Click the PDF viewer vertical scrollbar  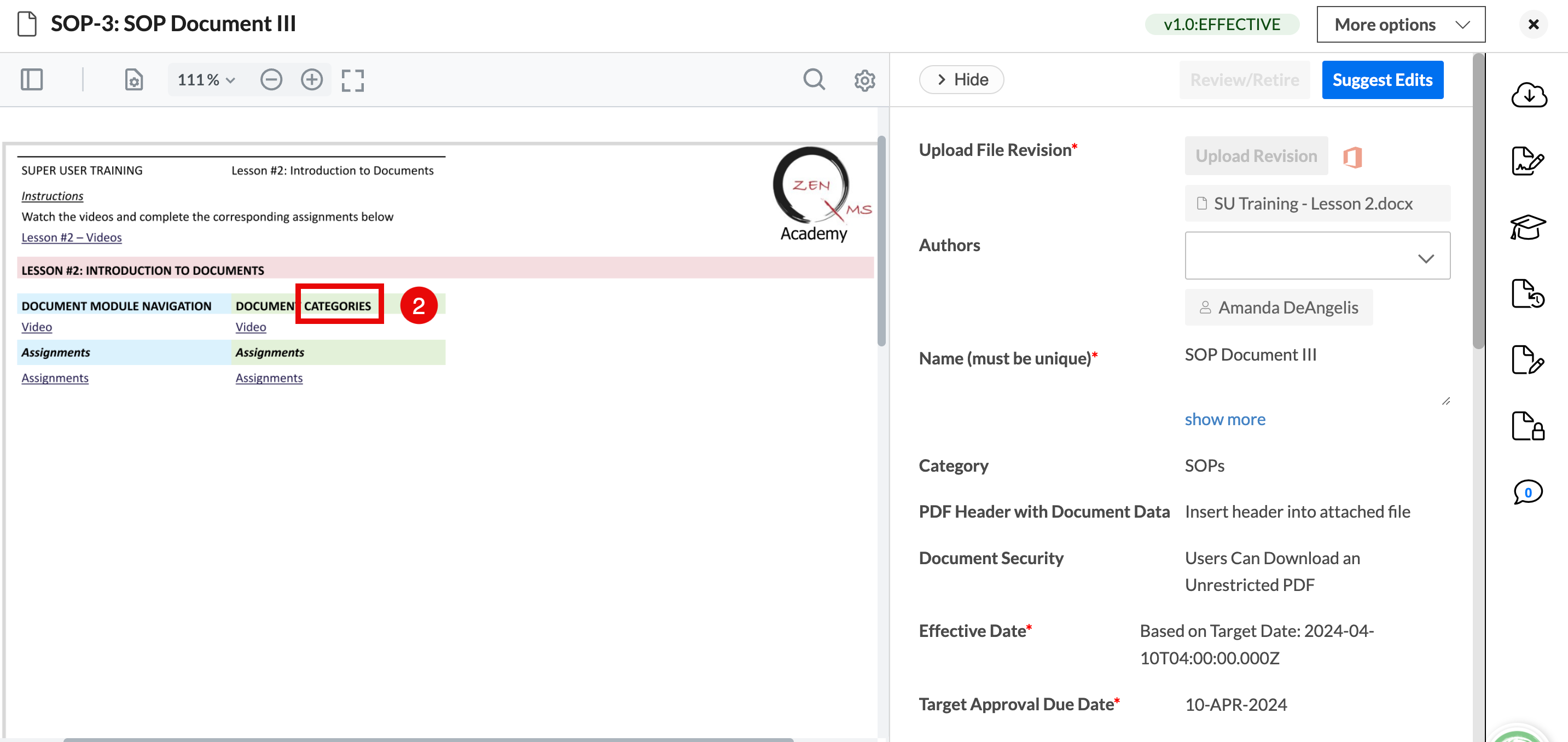click(881, 241)
